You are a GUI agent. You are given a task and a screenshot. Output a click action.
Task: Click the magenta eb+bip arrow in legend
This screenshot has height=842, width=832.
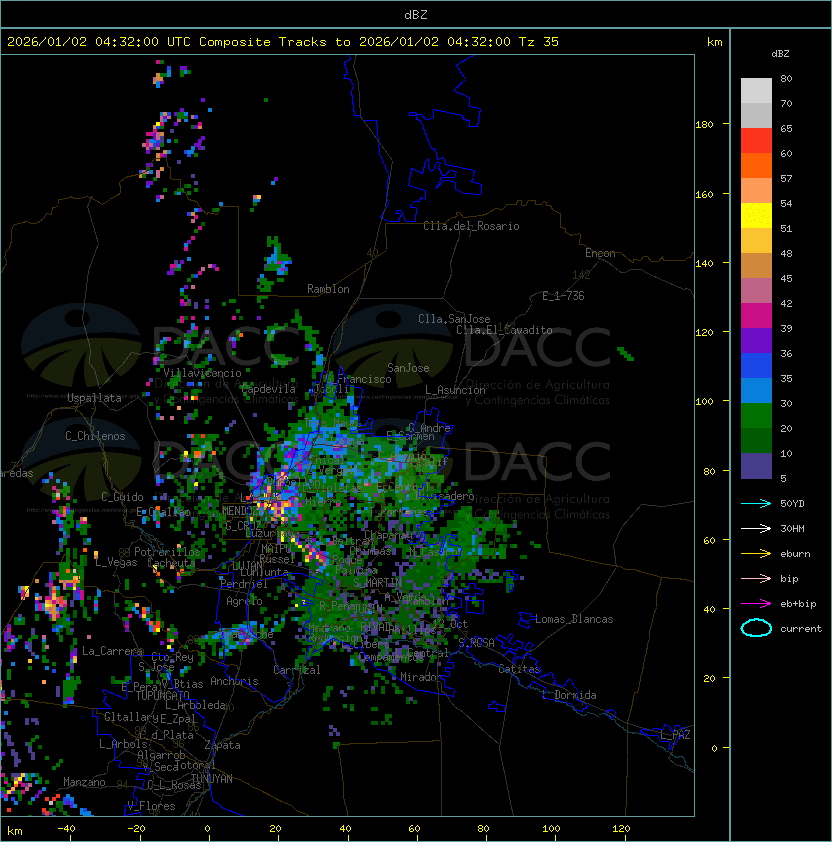(756, 604)
